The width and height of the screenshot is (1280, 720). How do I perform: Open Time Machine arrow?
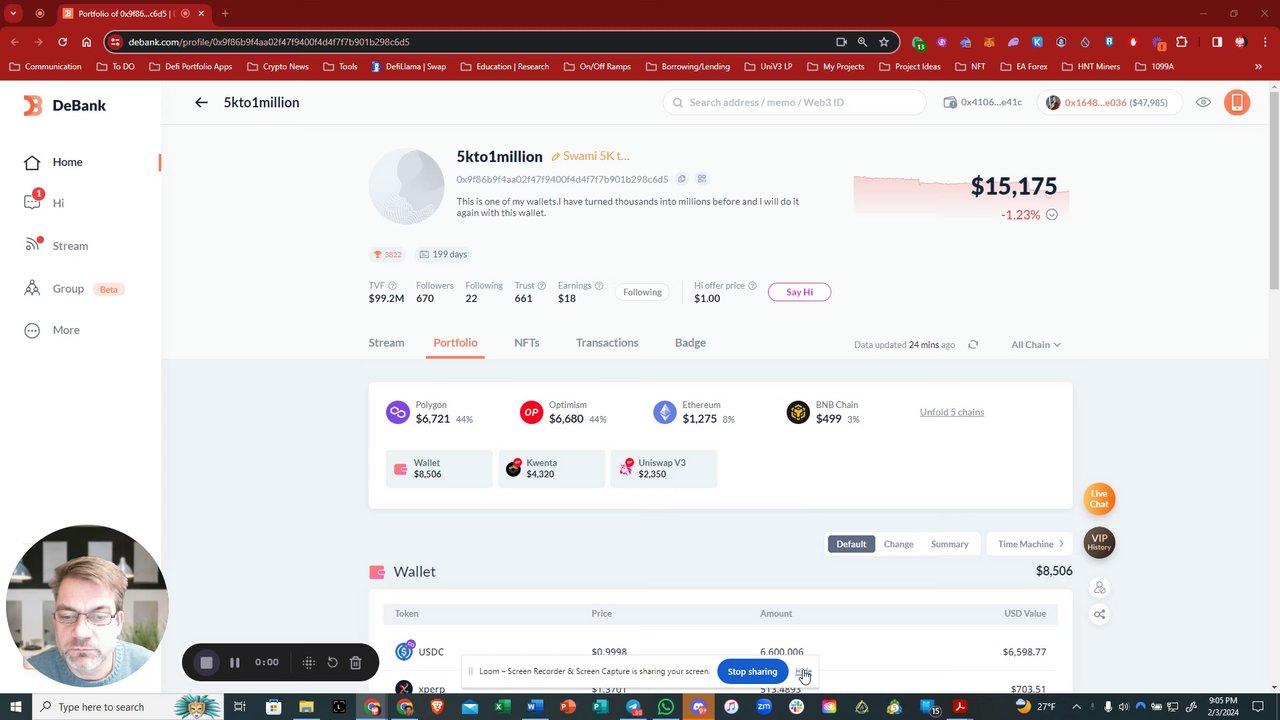click(1030, 544)
